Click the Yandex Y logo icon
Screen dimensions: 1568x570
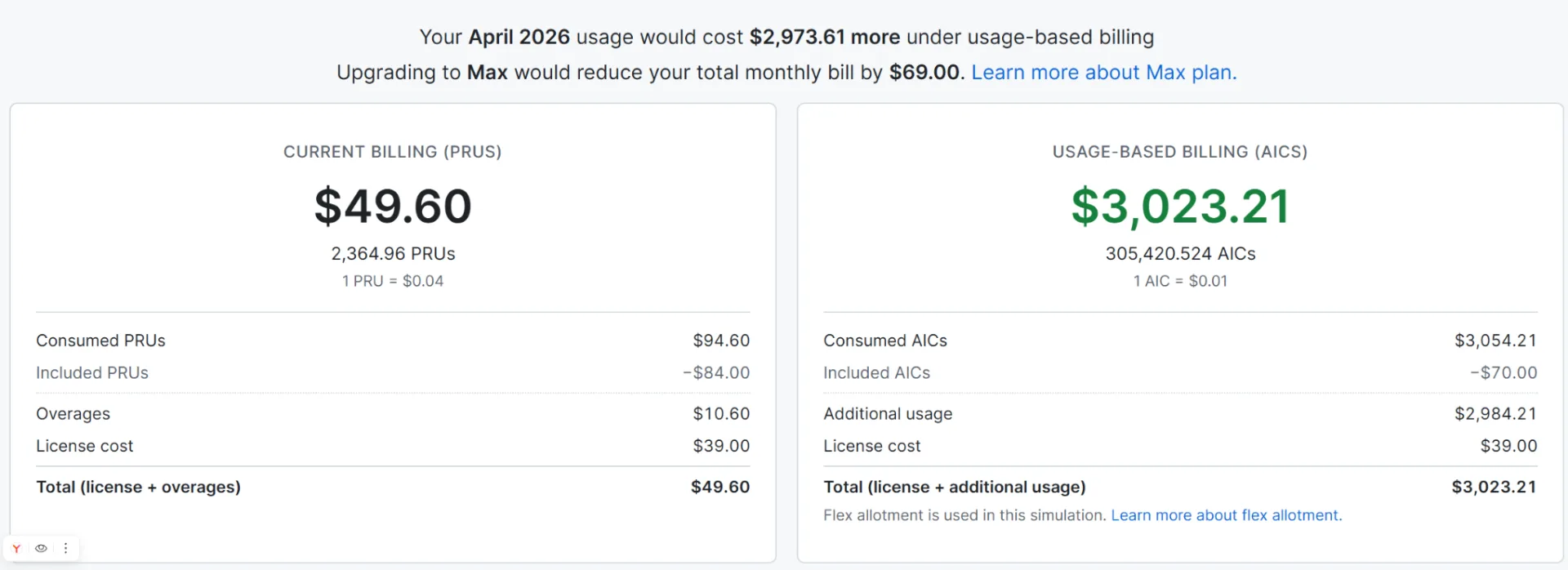pos(16,549)
